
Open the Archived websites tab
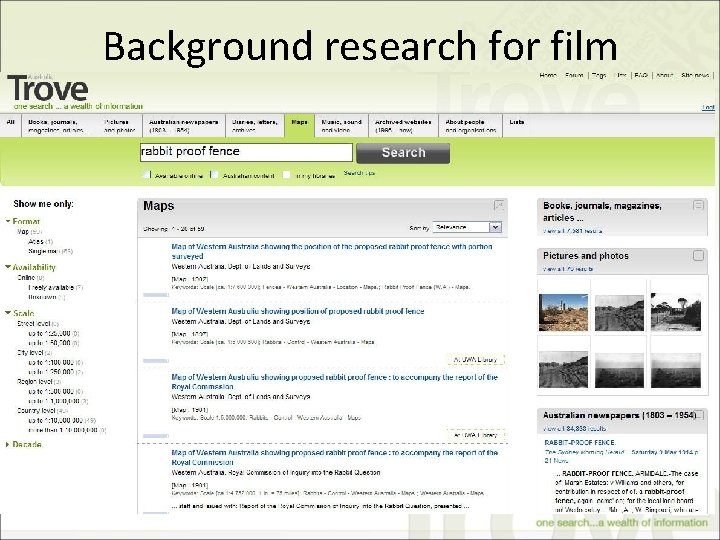tap(403, 126)
